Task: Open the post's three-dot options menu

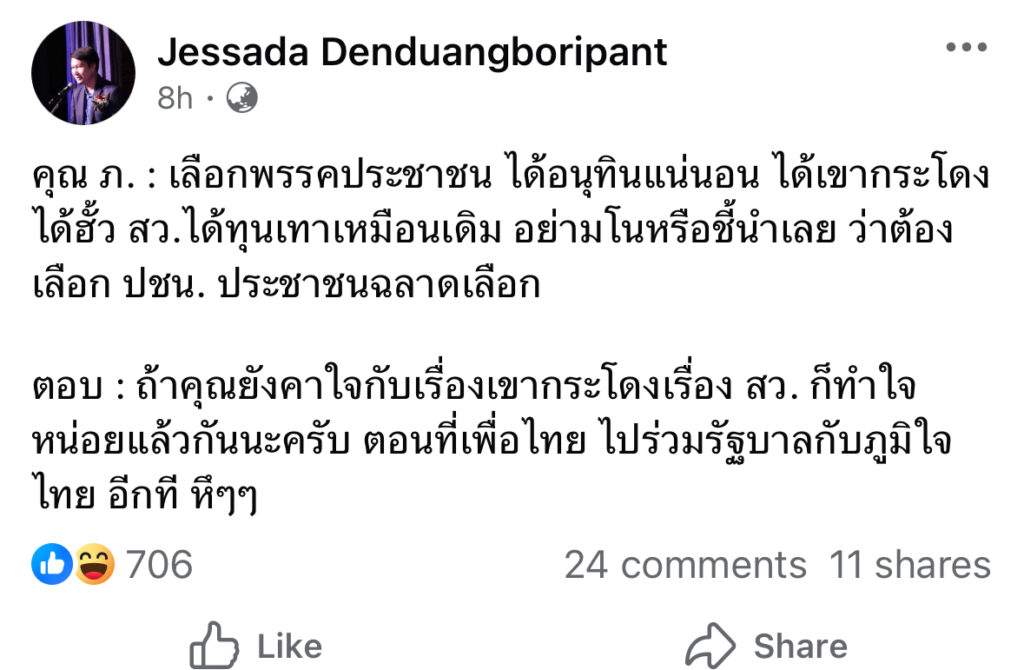Action: 966,48
